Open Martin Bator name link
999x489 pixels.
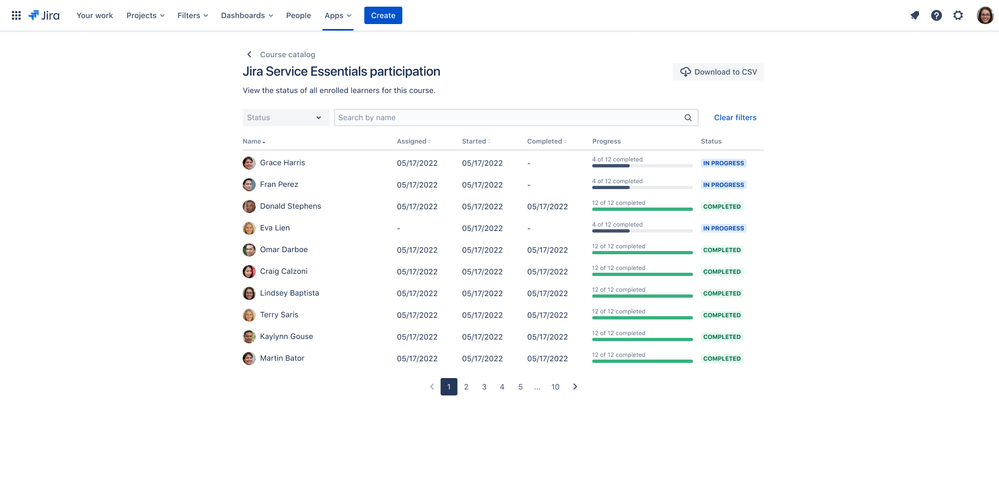282,358
